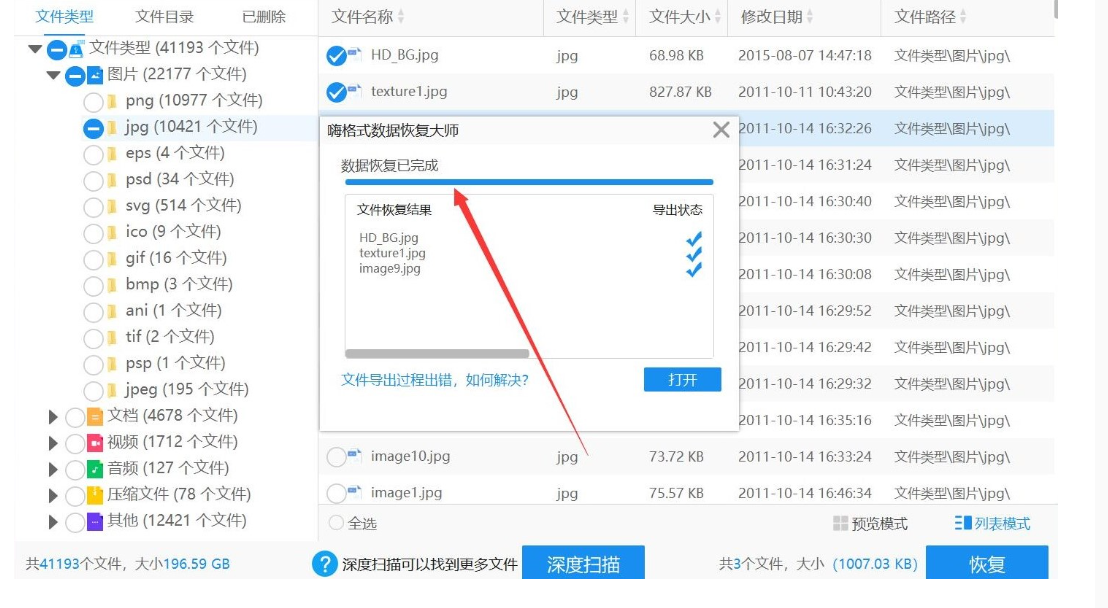Uncheck texture1.jpg in the file list
The image size is (1108, 608).
pyautogui.click(x=336, y=92)
